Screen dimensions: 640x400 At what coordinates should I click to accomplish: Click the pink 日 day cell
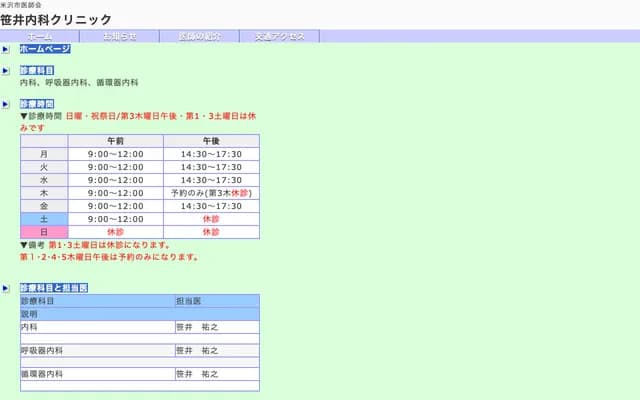pos(44,231)
